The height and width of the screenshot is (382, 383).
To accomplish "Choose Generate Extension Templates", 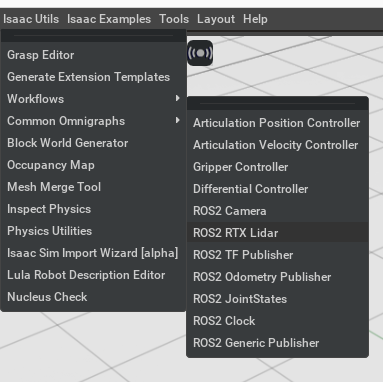I will click(93, 77).
